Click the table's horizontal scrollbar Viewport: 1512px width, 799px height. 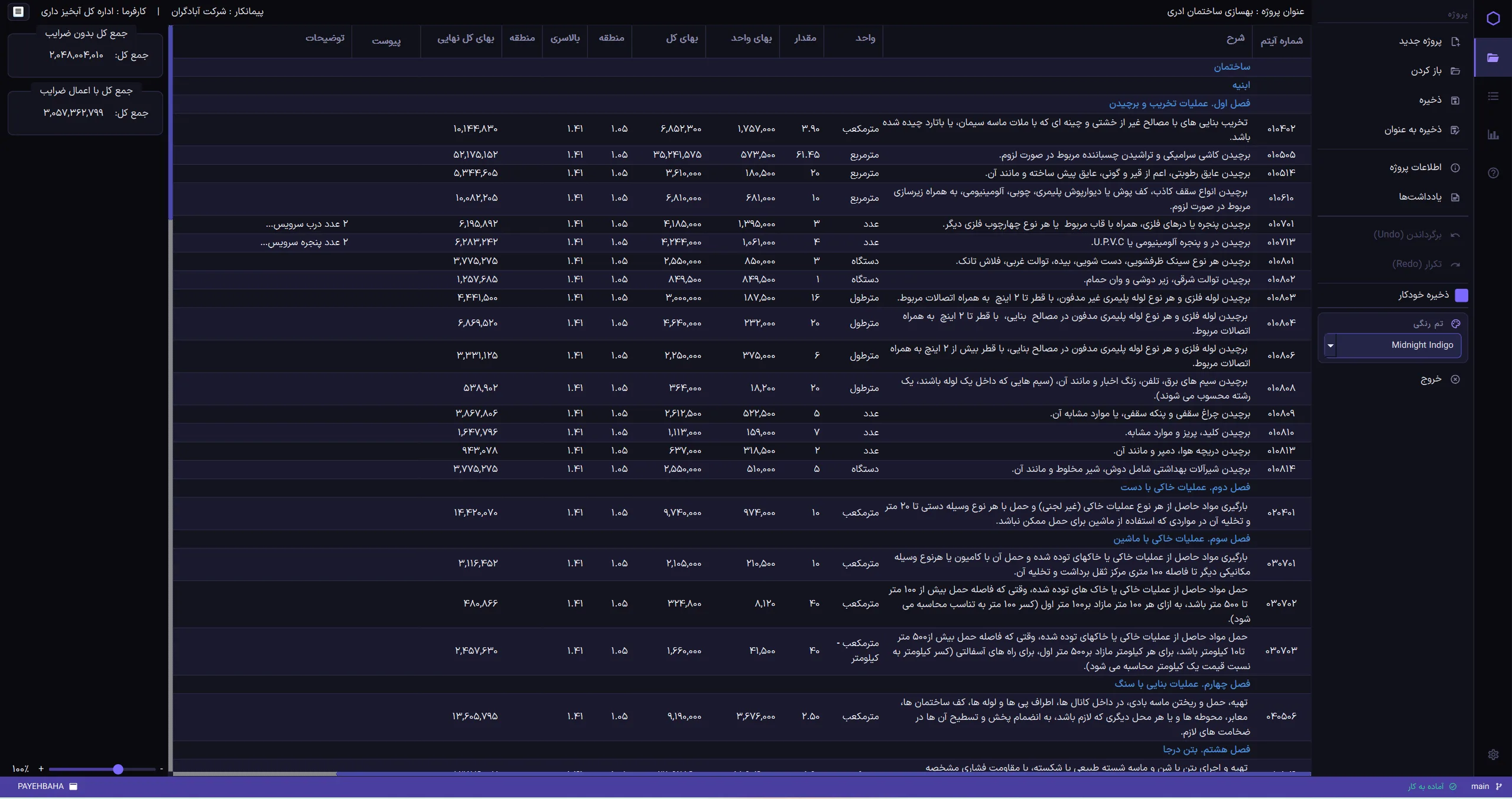pyautogui.click(x=824, y=773)
